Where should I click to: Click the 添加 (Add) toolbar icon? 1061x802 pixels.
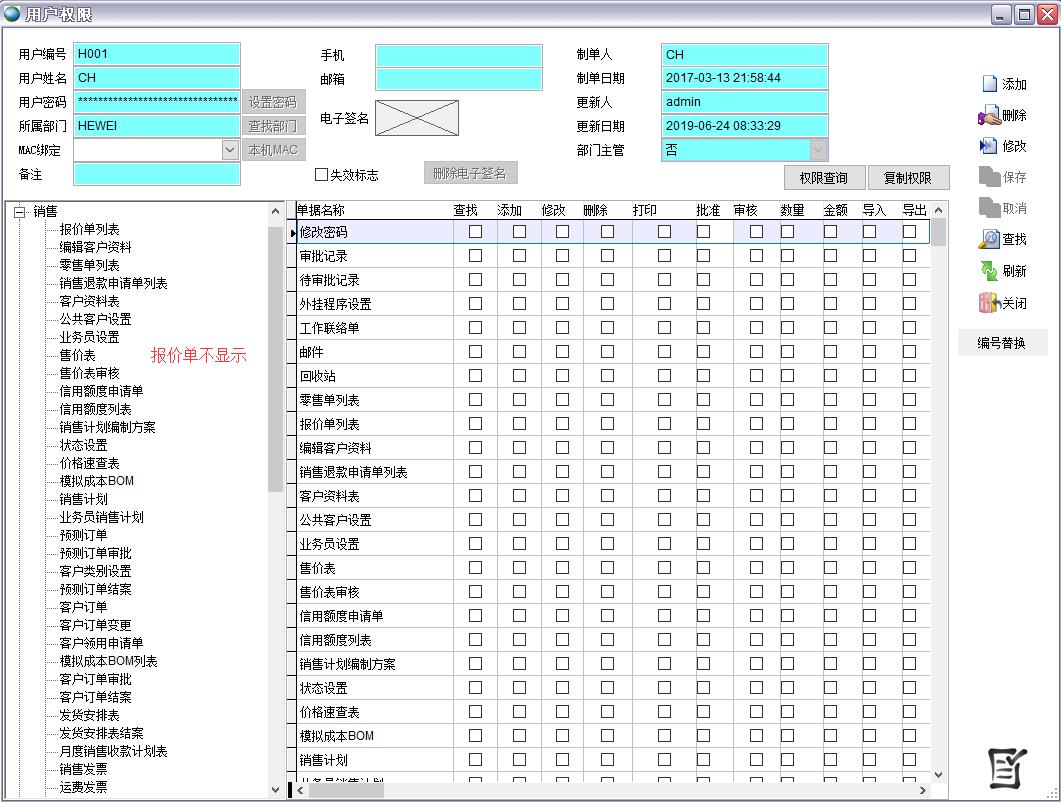coord(989,85)
